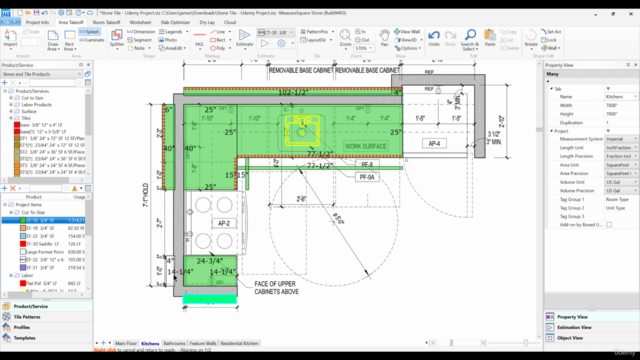
Task: Zoom In on the drawing
Action: (360, 31)
